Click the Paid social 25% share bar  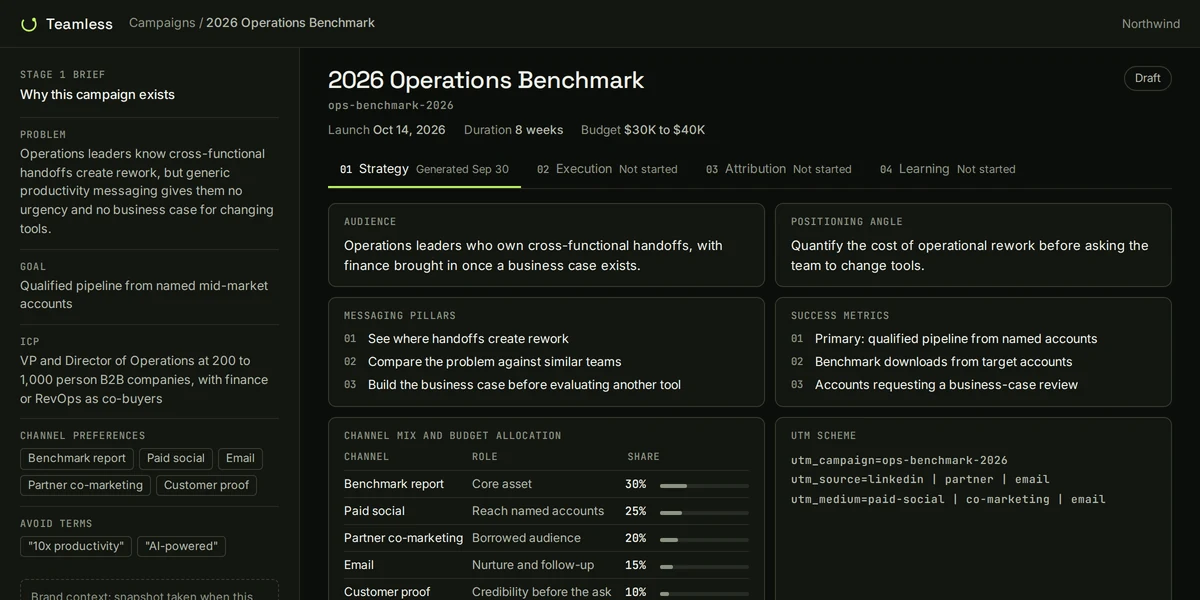704,512
